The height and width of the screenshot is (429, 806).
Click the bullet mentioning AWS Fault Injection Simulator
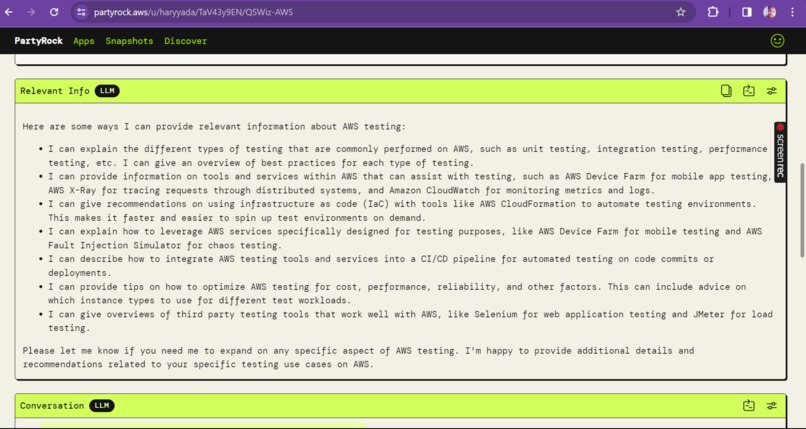(x=405, y=238)
